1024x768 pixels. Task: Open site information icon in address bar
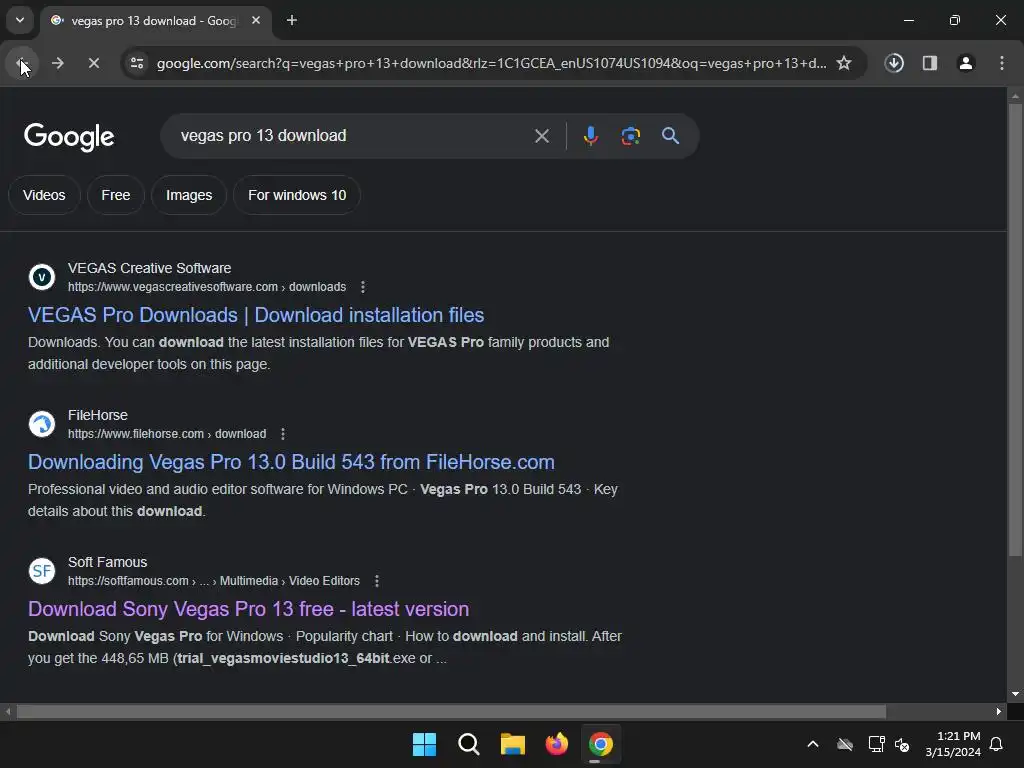click(137, 63)
